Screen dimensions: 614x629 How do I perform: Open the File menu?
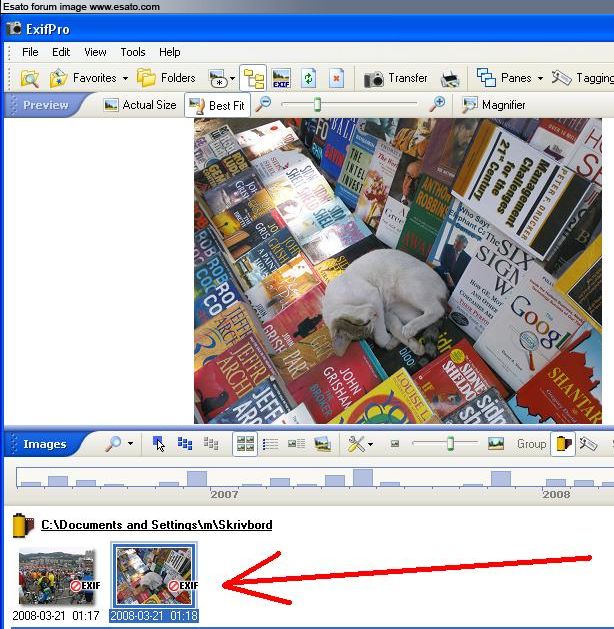click(30, 52)
